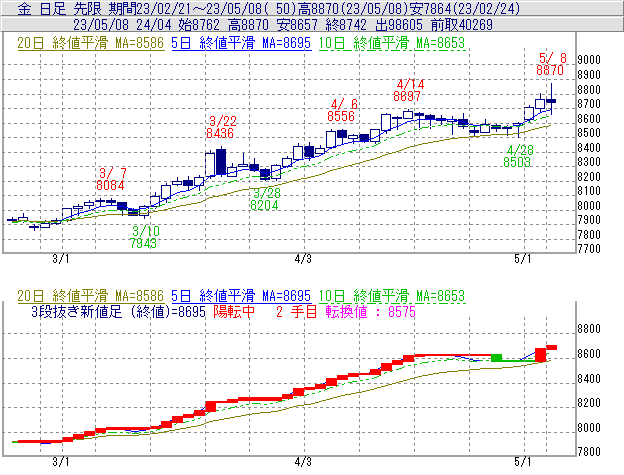Select the 3/22 8436 high label
The image size is (624, 475).
pyautogui.click(x=221, y=127)
